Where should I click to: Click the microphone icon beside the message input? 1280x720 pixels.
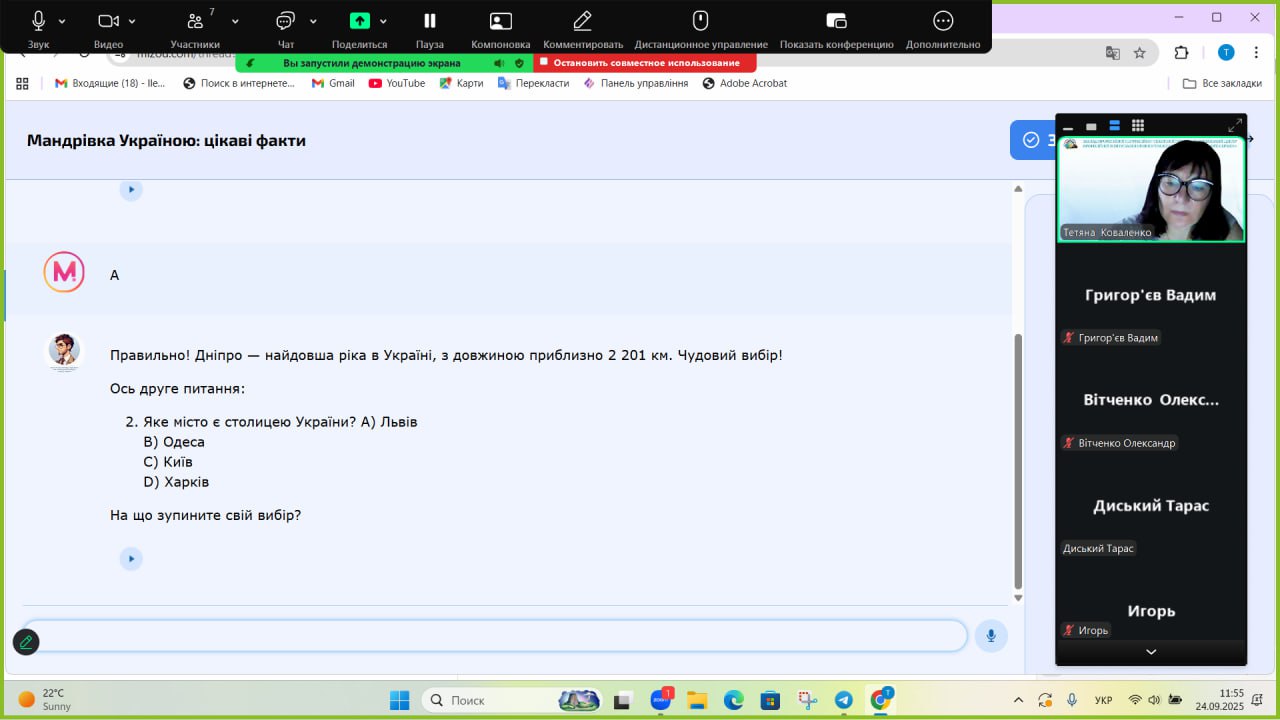point(991,636)
